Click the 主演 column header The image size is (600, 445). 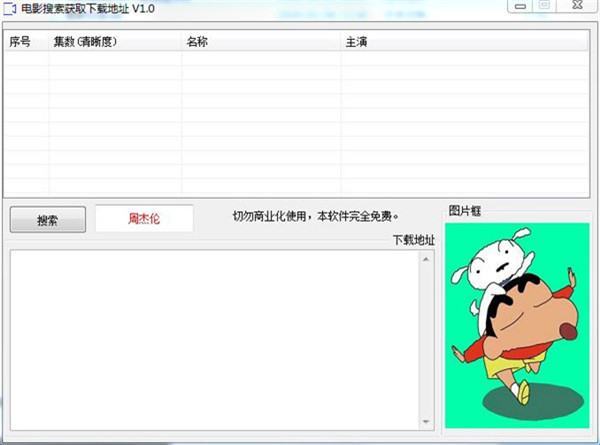pyautogui.click(x=465, y=41)
